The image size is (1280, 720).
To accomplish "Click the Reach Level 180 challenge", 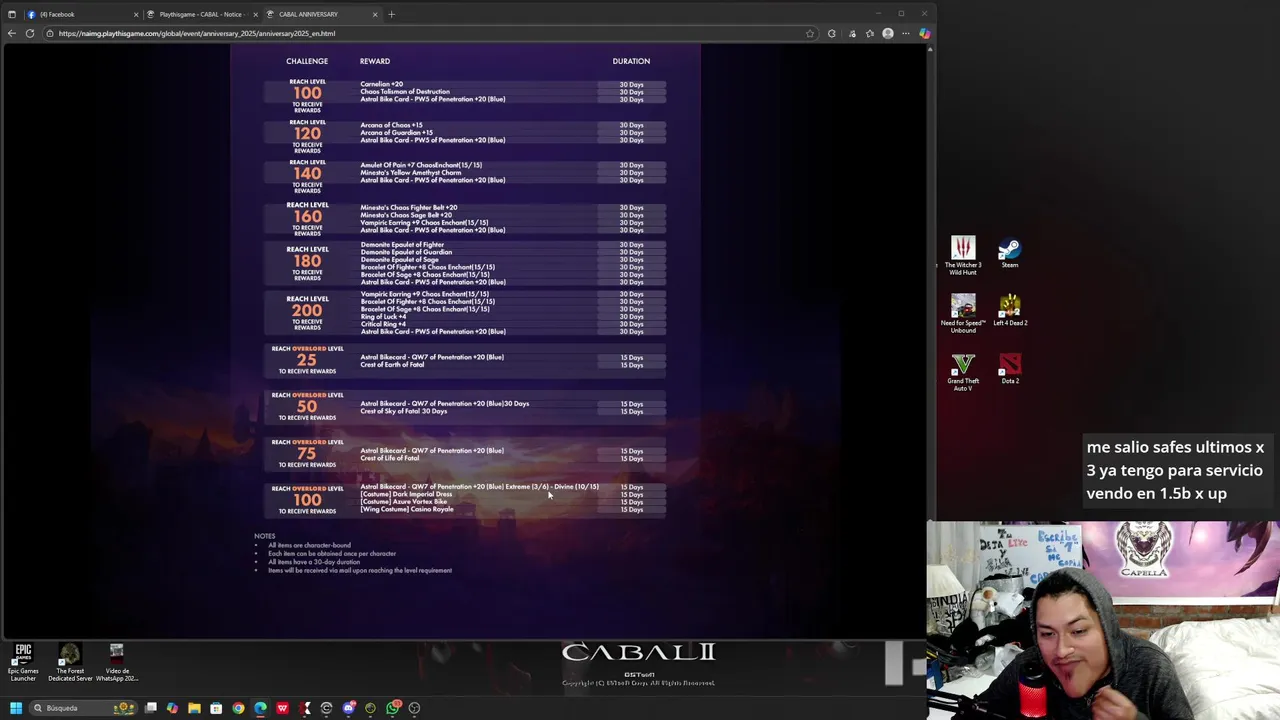I will coord(307,263).
